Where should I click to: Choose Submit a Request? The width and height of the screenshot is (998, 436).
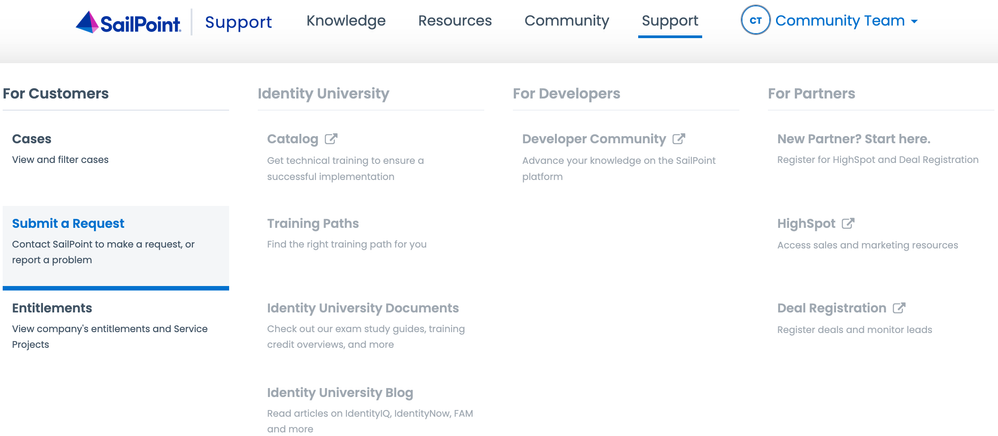click(68, 224)
